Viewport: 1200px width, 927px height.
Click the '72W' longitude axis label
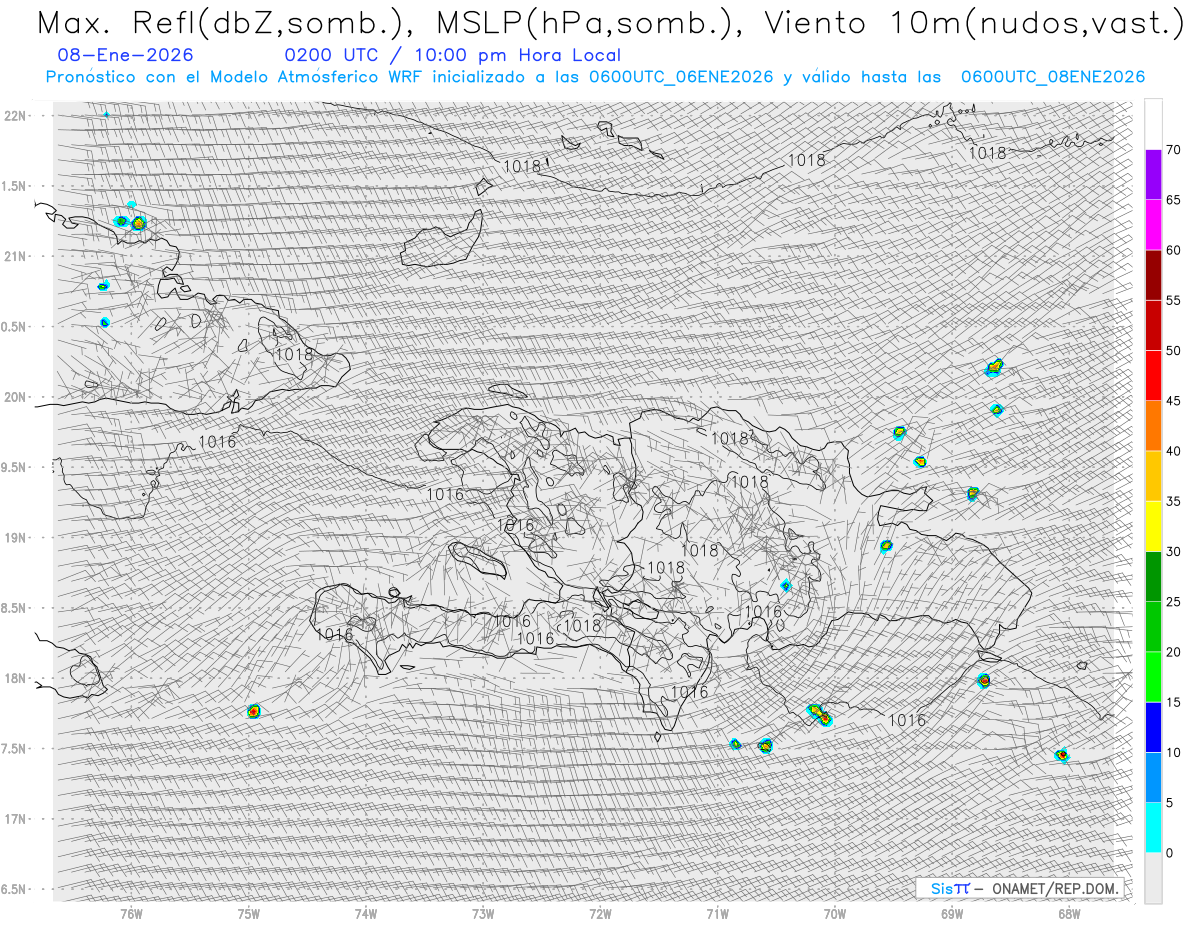pyautogui.click(x=600, y=913)
